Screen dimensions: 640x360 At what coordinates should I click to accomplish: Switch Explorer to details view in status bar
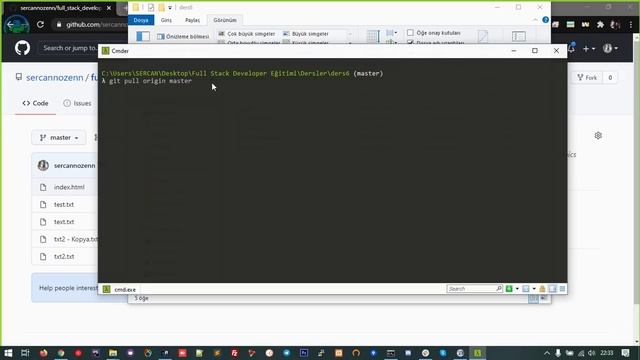coord(533,299)
